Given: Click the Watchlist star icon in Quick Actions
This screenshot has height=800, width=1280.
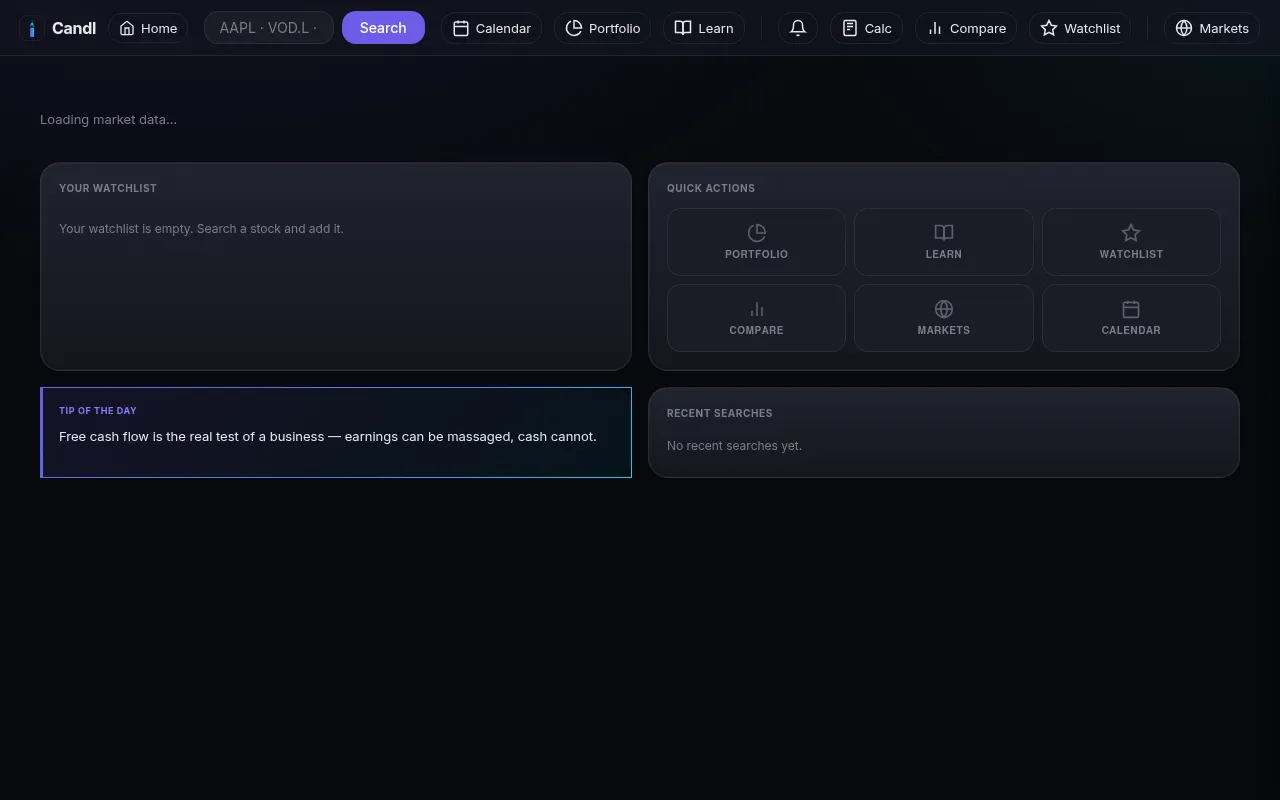Looking at the screenshot, I should pyautogui.click(x=1131, y=233).
